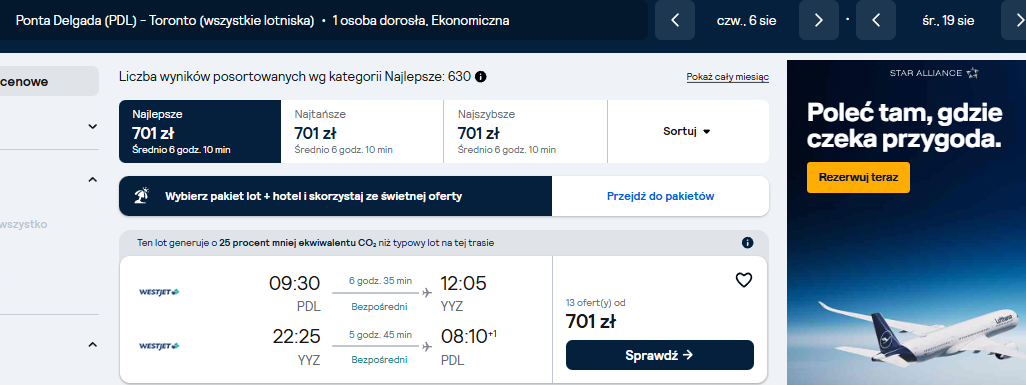This screenshot has height=385, width=1026.
Task: Open the Sortuj dropdown
Action: coord(687,131)
